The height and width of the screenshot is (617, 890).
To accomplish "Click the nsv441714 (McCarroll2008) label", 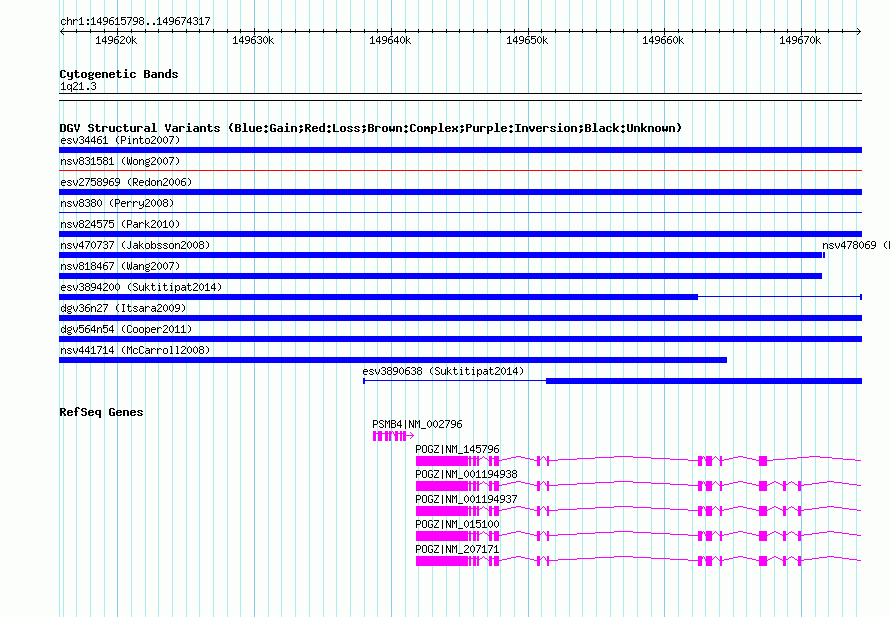I will click(135, 350).
